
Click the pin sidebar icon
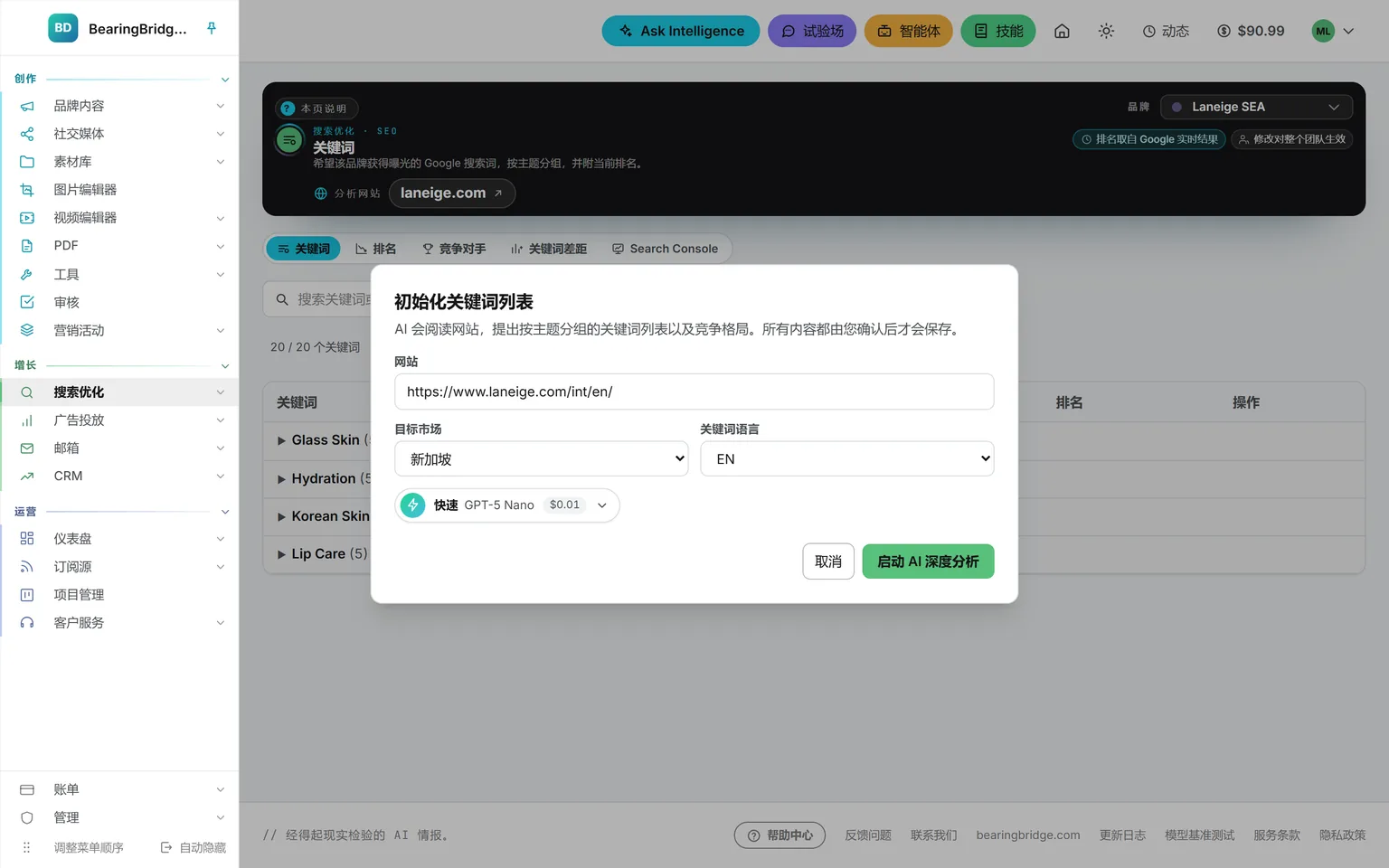tap(212, 28)
